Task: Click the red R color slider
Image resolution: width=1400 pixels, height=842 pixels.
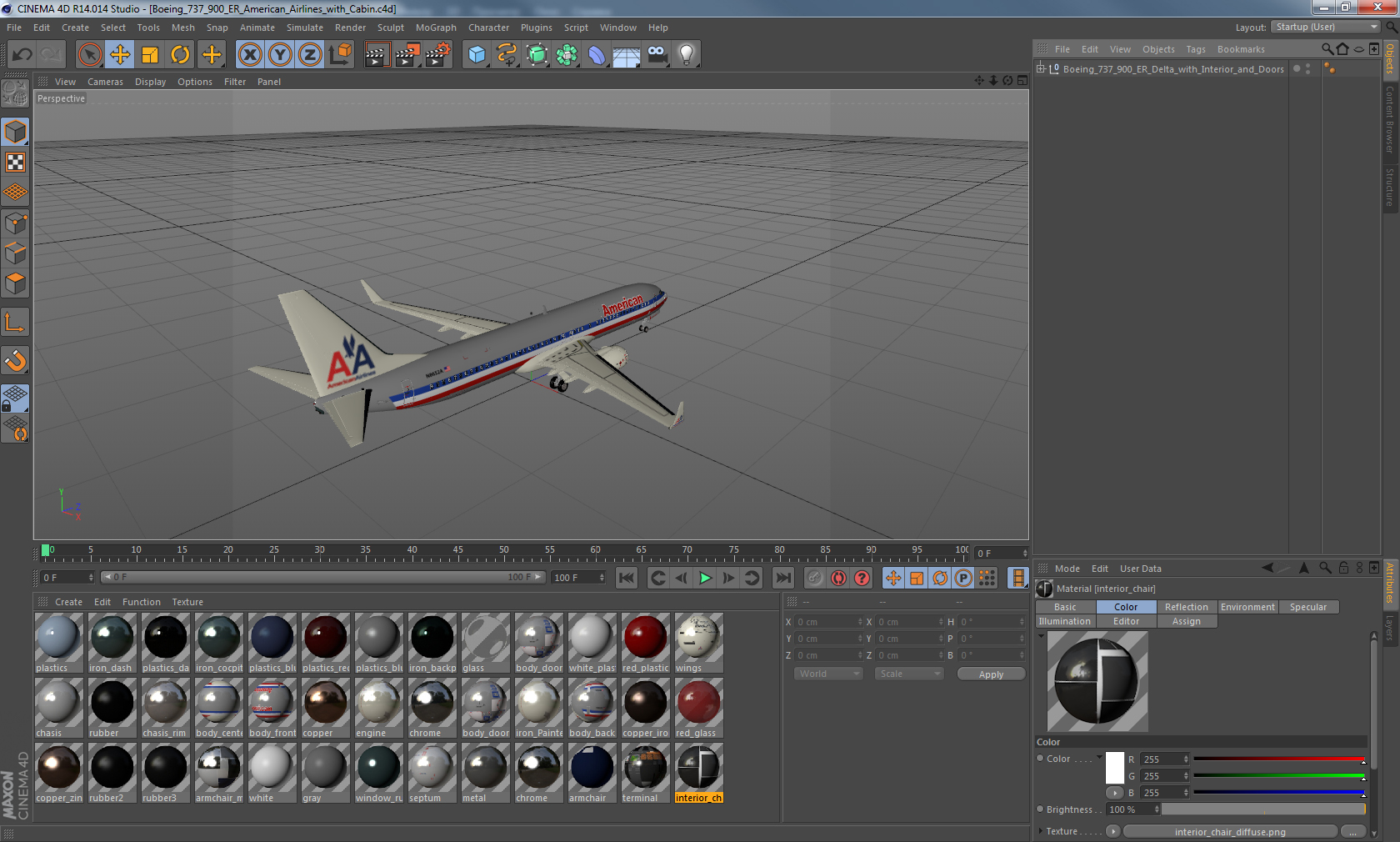Action: (x=1279, y=759)
